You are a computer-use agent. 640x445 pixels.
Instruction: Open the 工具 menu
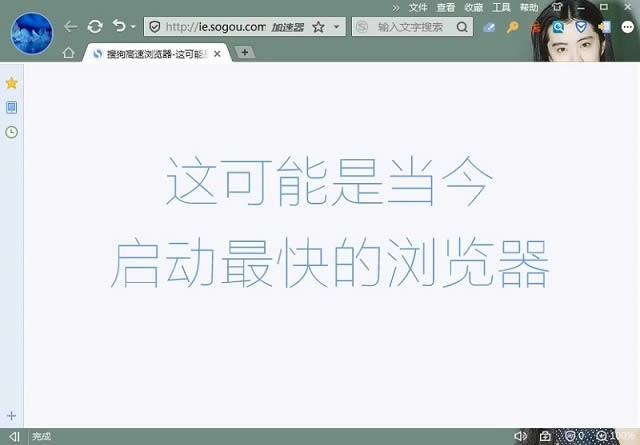coord(501,7)
